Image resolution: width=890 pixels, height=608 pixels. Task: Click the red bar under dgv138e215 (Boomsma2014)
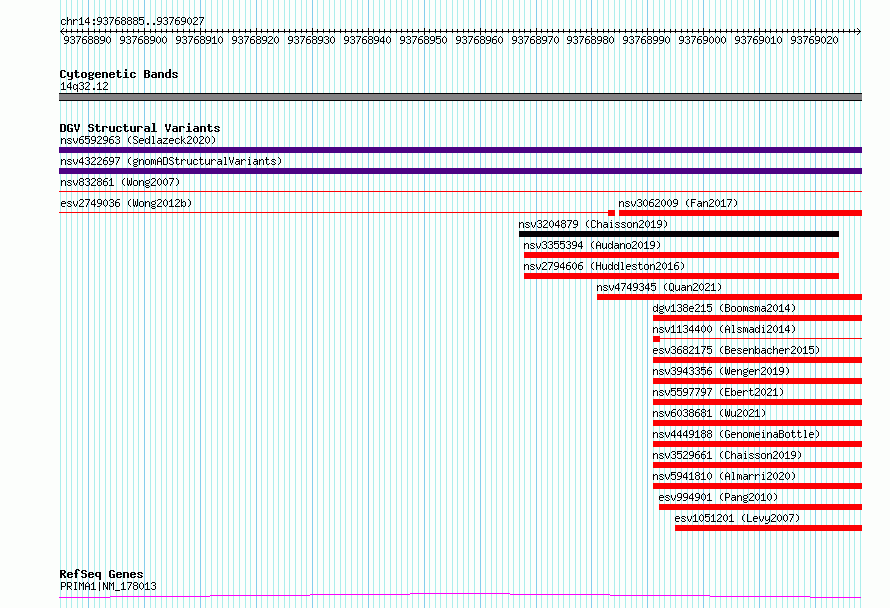pos(757,318)
